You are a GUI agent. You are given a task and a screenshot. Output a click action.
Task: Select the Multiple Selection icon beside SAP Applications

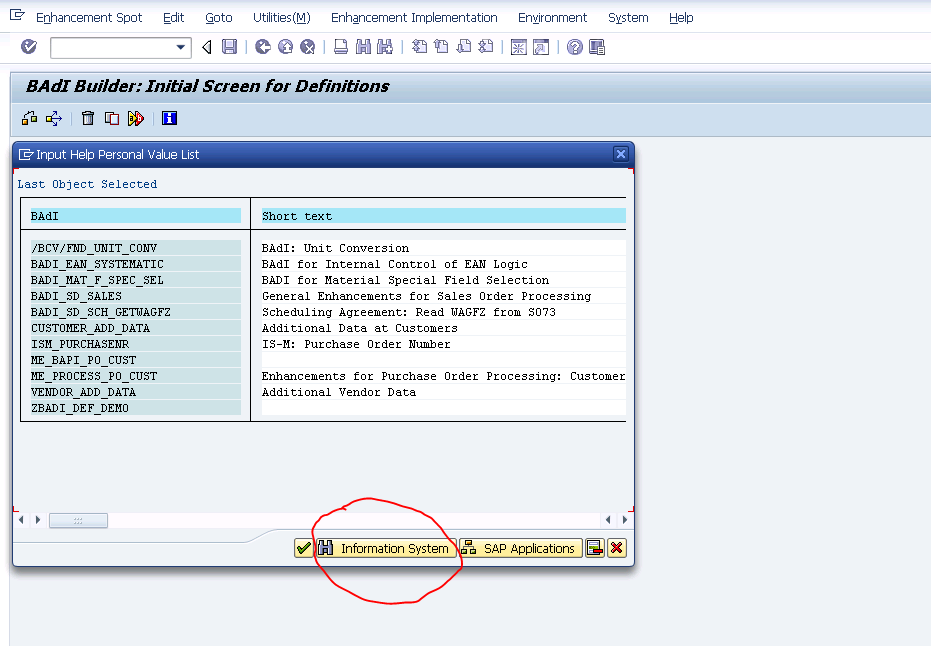[596, 547]
